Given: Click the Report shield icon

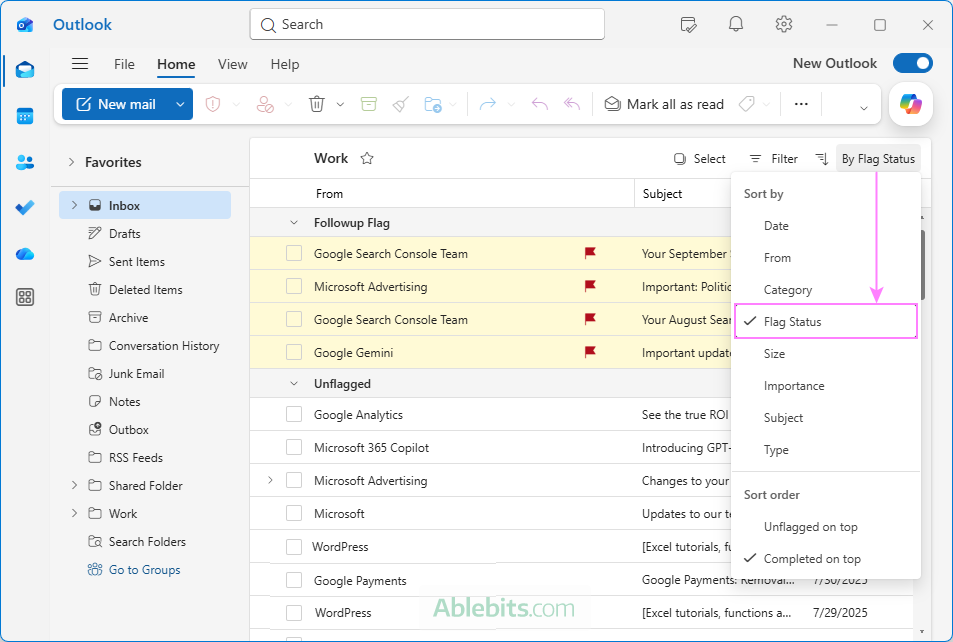Looking at the screenshot, I should click(213, 104).
